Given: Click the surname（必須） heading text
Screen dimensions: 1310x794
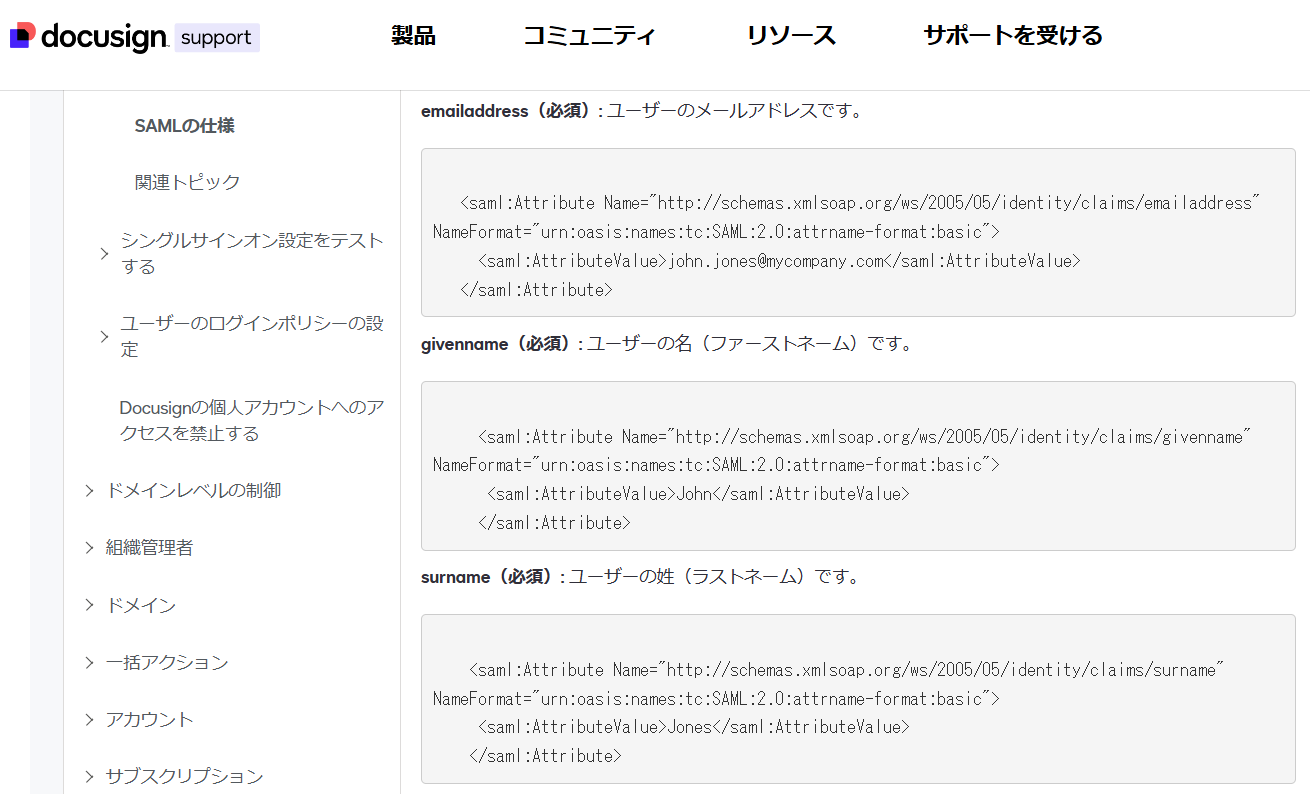Looking at the screenshot, I should [x=489, y=577].
